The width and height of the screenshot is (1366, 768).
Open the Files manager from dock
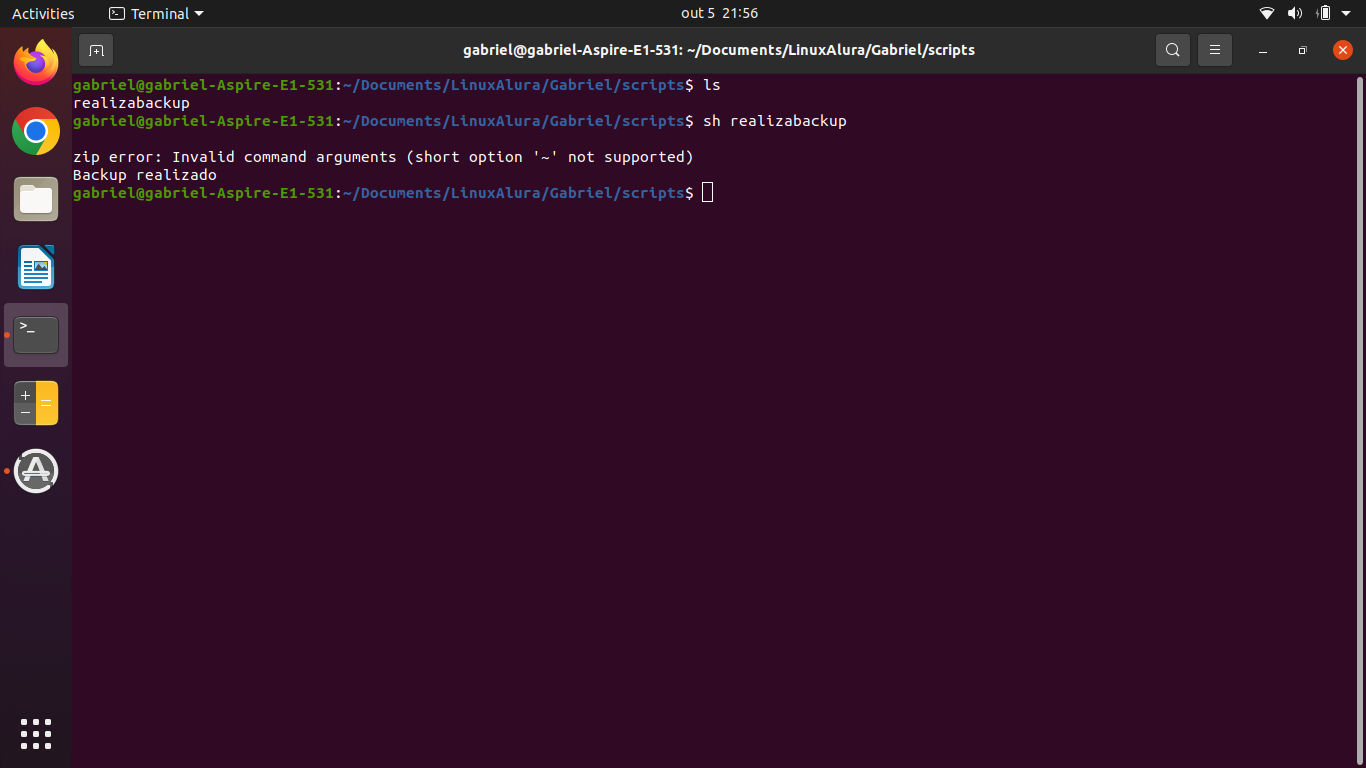[36, 199]
